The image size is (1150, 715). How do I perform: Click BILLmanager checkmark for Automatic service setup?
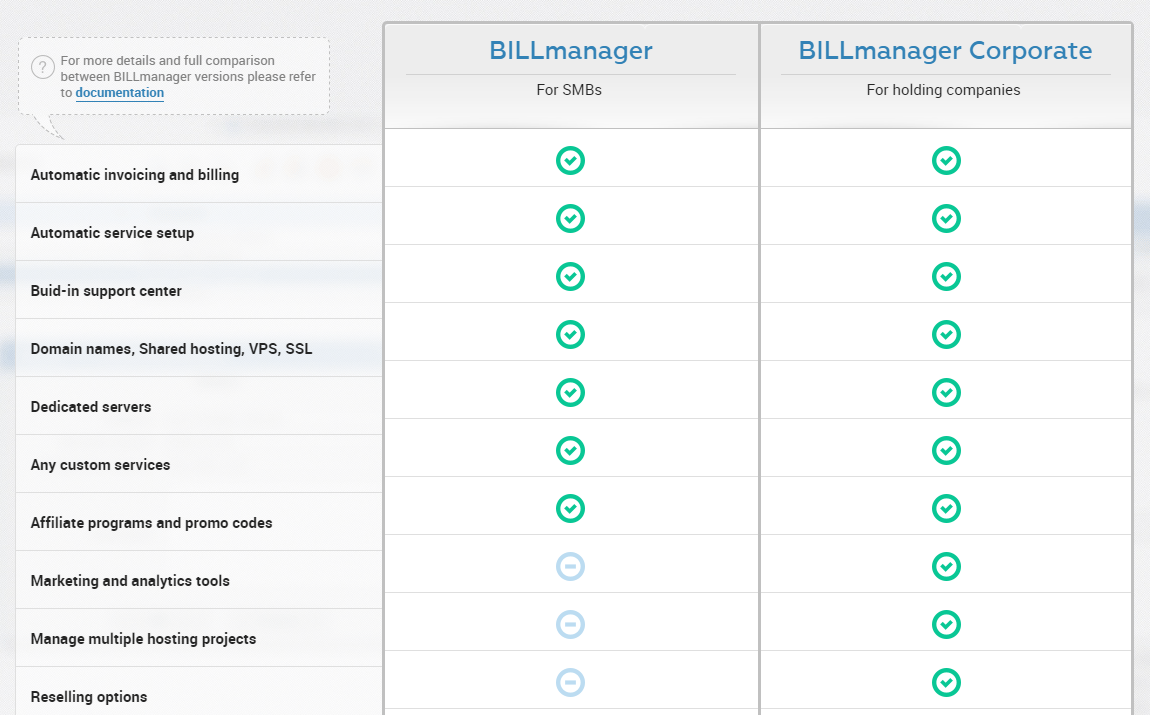click(x=571, y=219)
